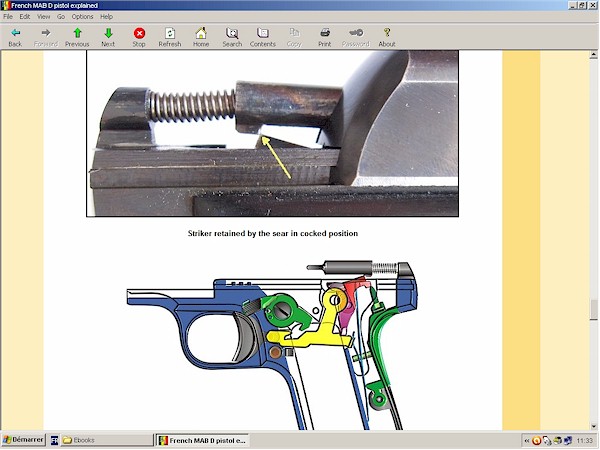Jump to the Previous page
This screenshot has width=600, height=450.
pyautogui.click(x=77, y=38)
